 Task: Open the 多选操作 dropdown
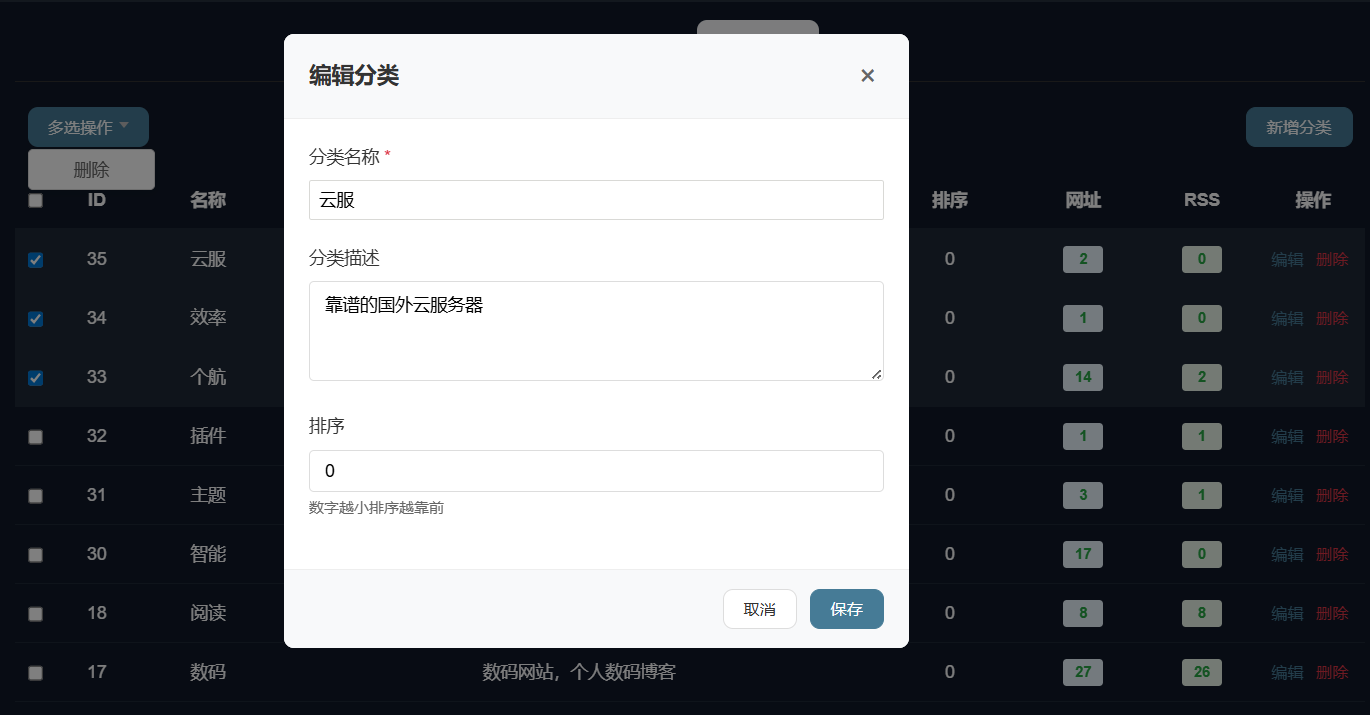pos(88,127)
